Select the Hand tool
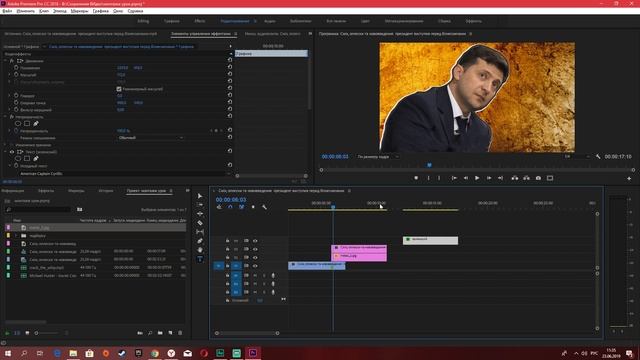Screen dimensions: 640x360 tap(200, 250)
